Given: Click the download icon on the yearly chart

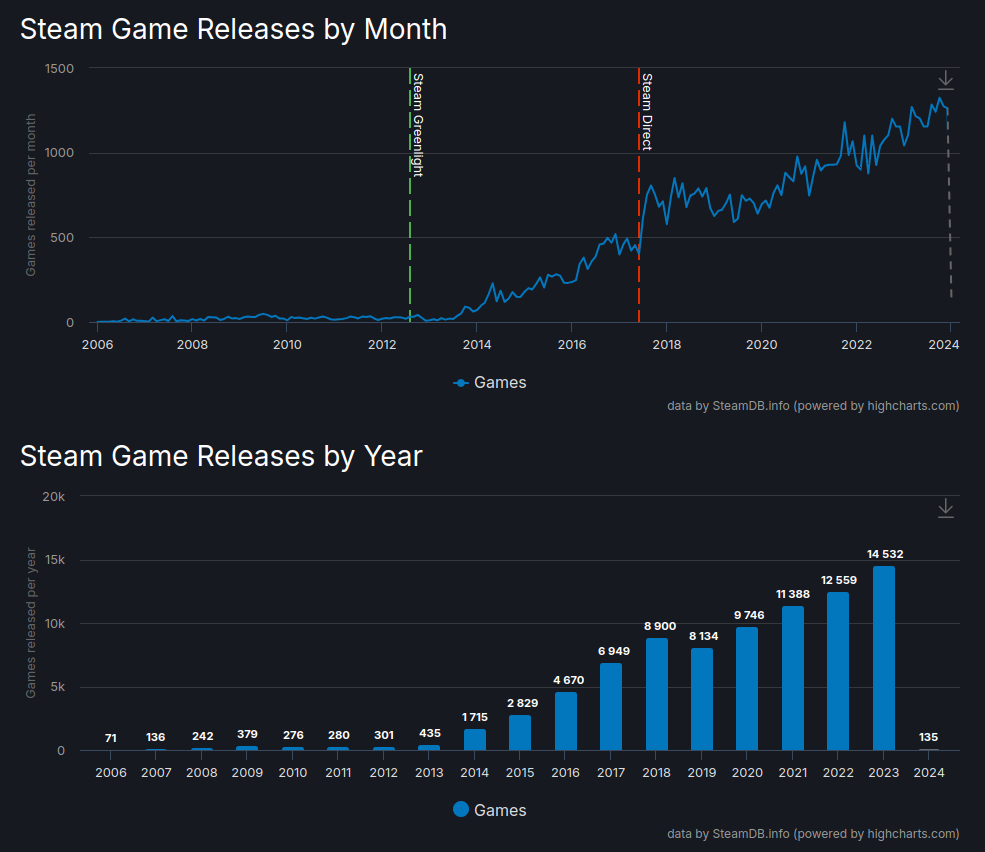Looking at the screenshot, I should click(x=945, y=509).
